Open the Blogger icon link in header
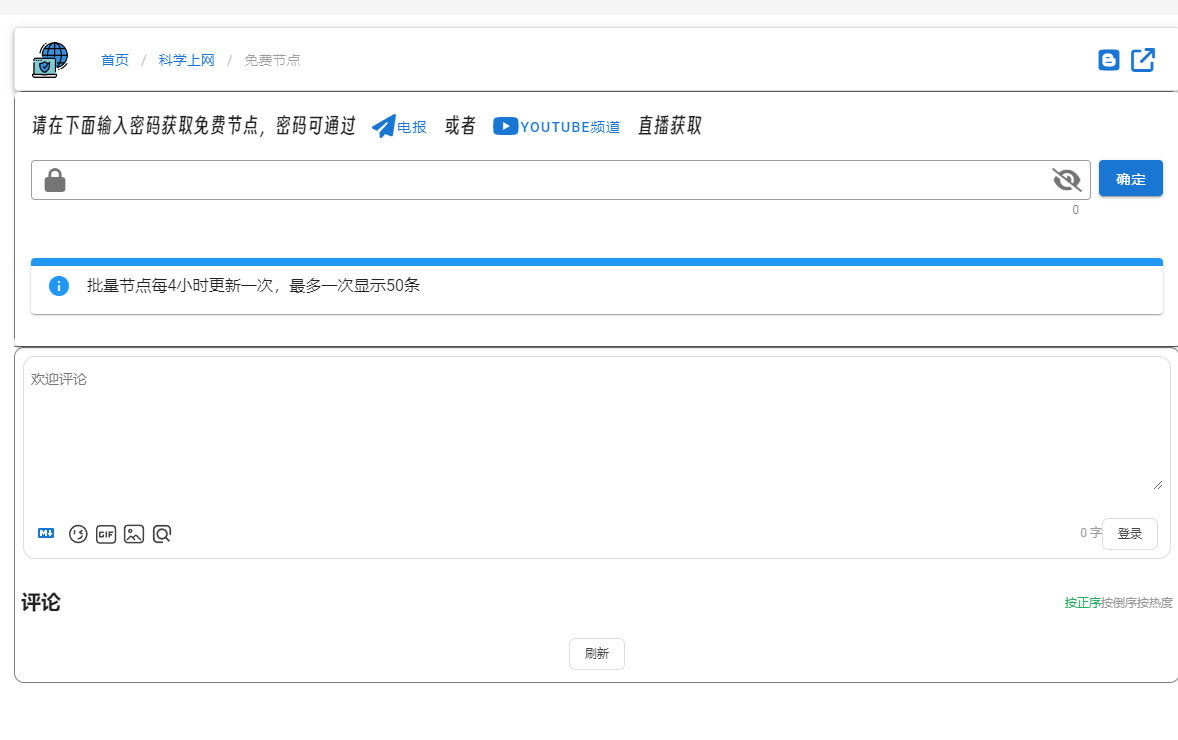This screenshot has height=740, width=1178. 1108,60
